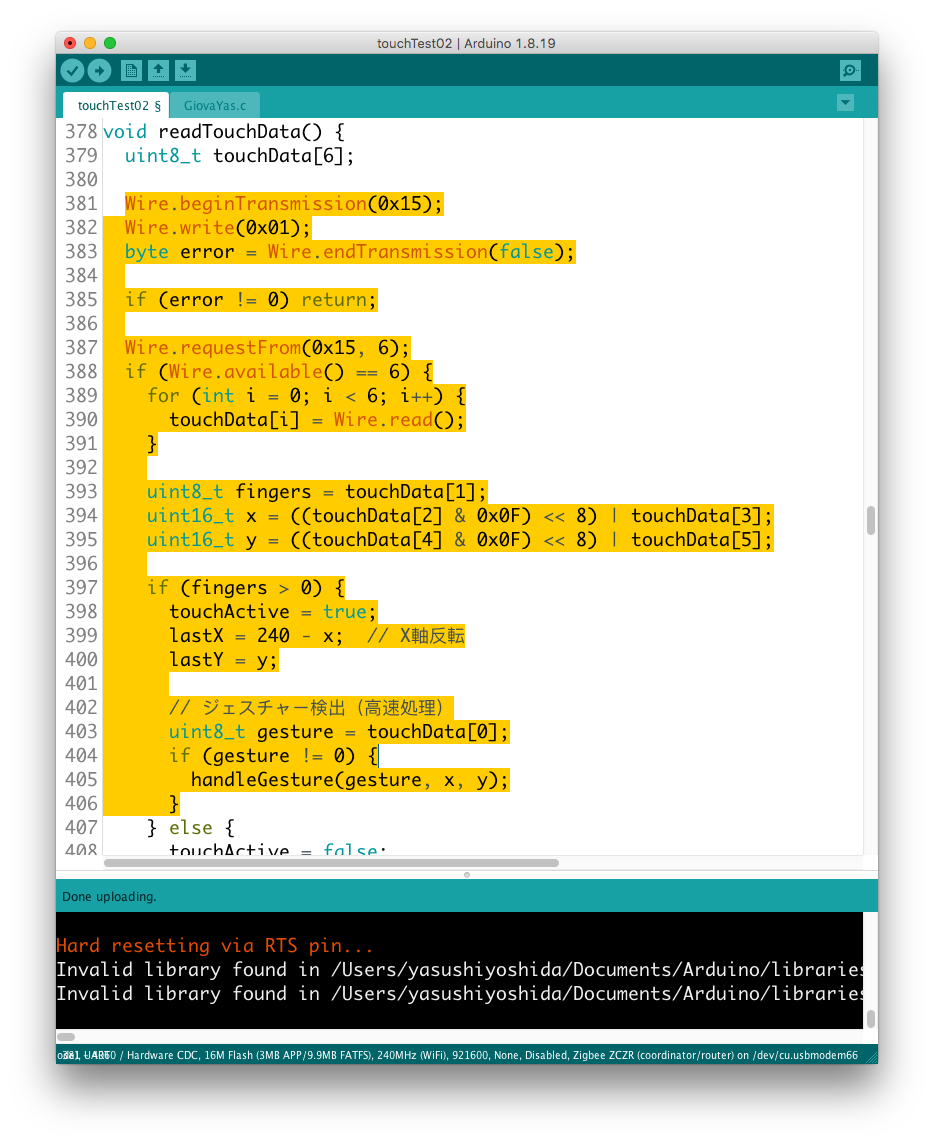The image size is (934, 1144).
Task: Click the Verify checkmark icon
Action: 72,70
